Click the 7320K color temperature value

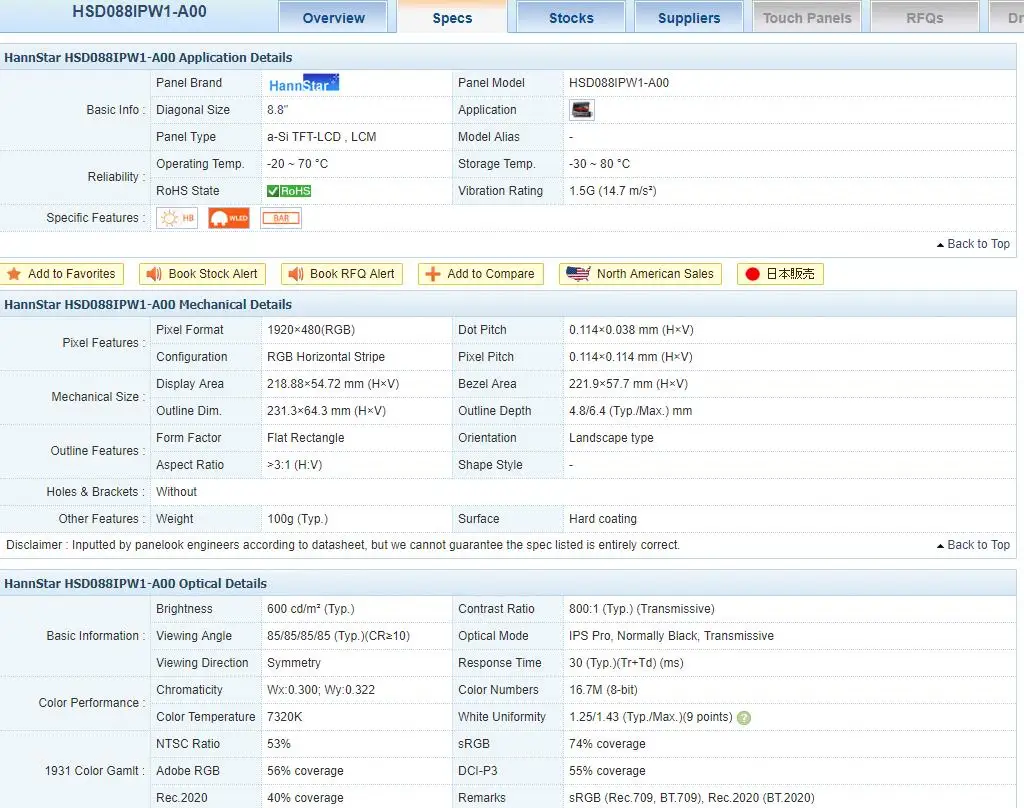284,717
